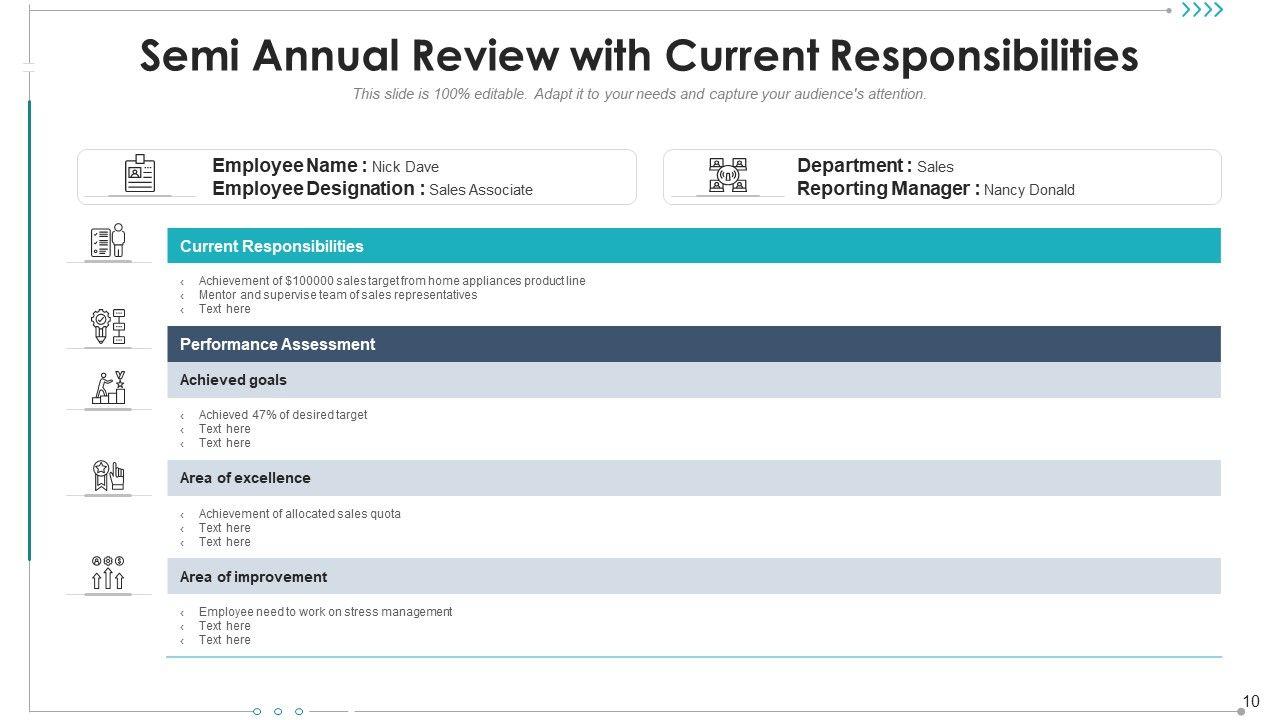Screen dimensions: 1280x720
Task: Click the '$100000 sales target' bullet
Action: [392, 281]
